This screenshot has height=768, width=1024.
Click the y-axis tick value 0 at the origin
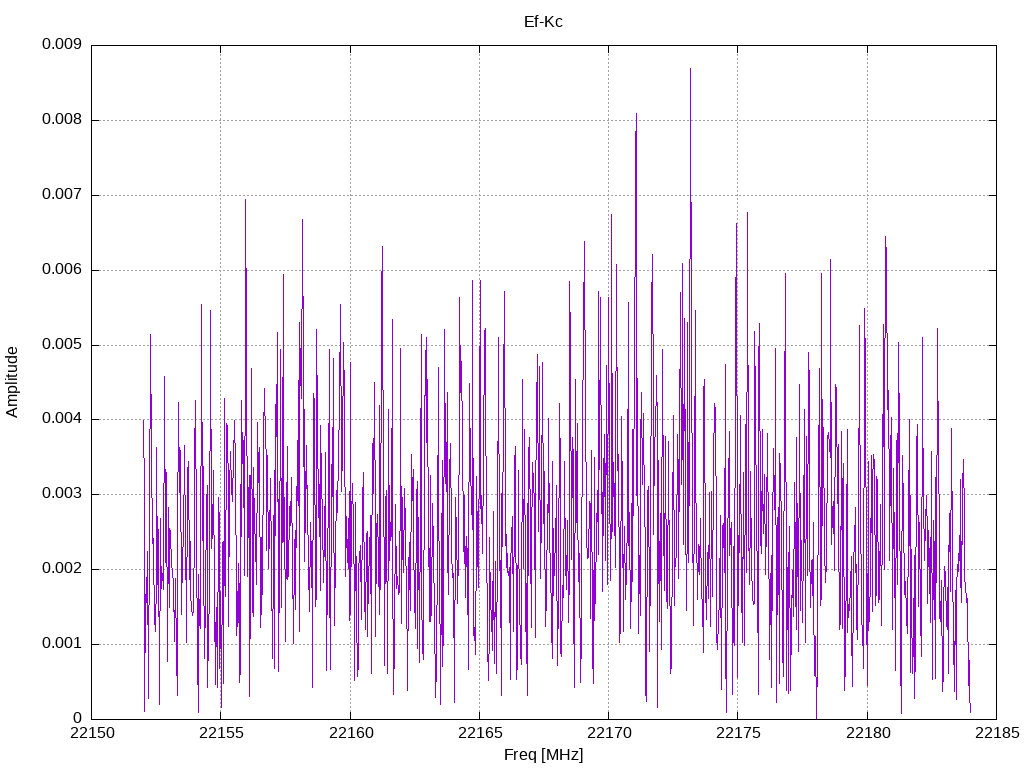point(78,718)
